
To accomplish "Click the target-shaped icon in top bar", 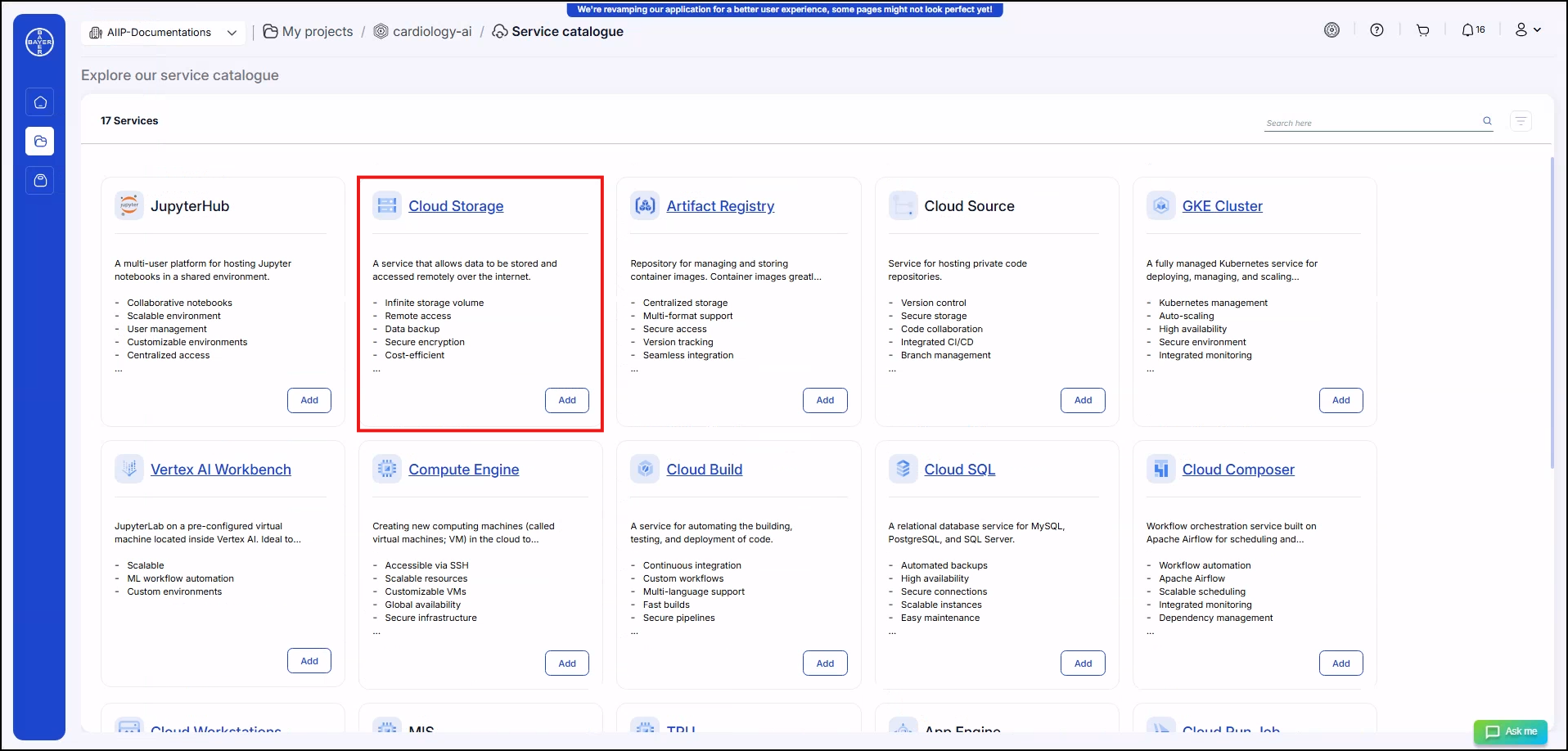I will [x=1332, y=30].
